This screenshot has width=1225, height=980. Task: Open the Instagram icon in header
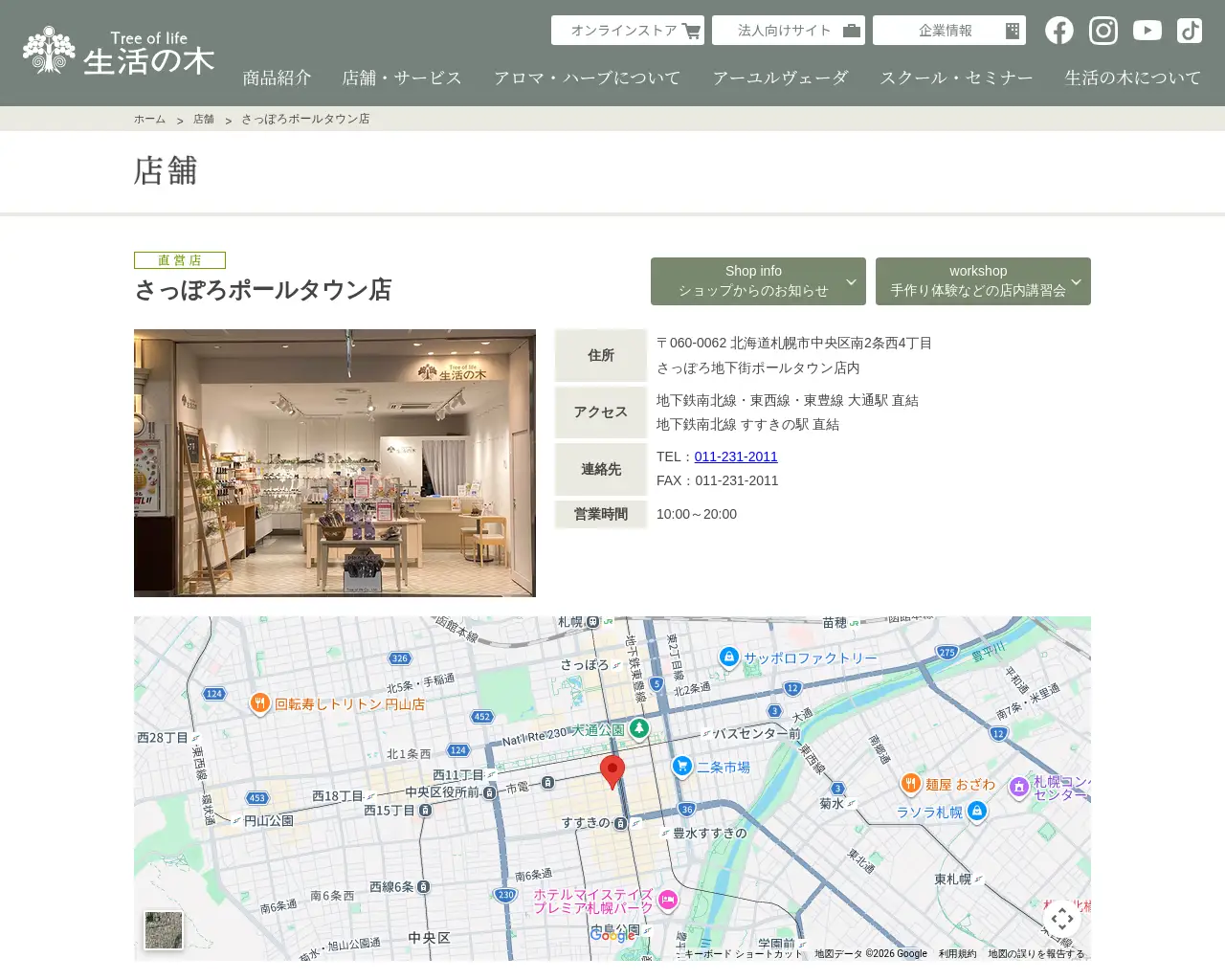(1103, 31)
